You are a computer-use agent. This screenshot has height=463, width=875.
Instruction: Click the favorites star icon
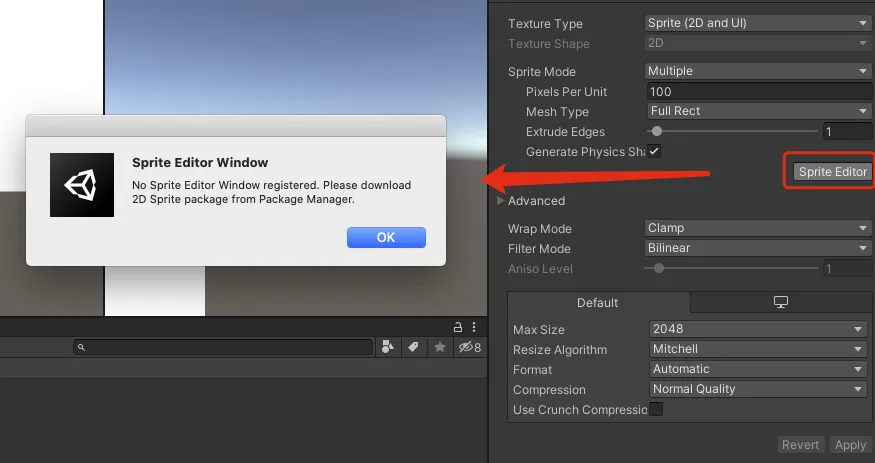440,347
